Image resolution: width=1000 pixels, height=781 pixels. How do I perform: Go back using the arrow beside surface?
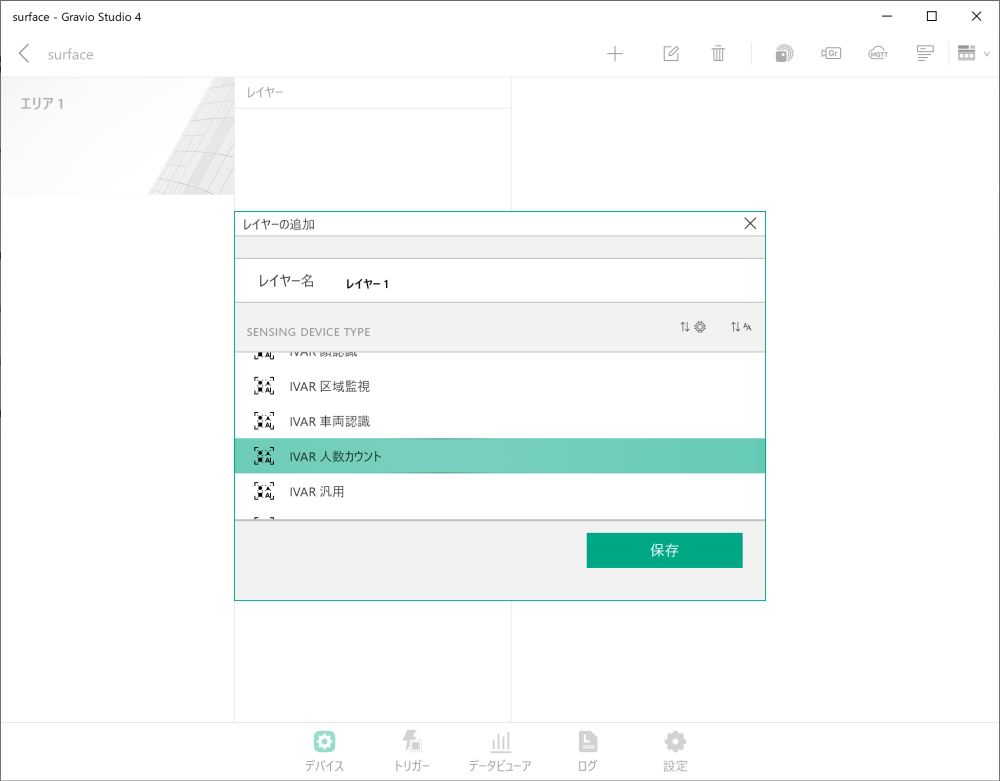[24, 54]
